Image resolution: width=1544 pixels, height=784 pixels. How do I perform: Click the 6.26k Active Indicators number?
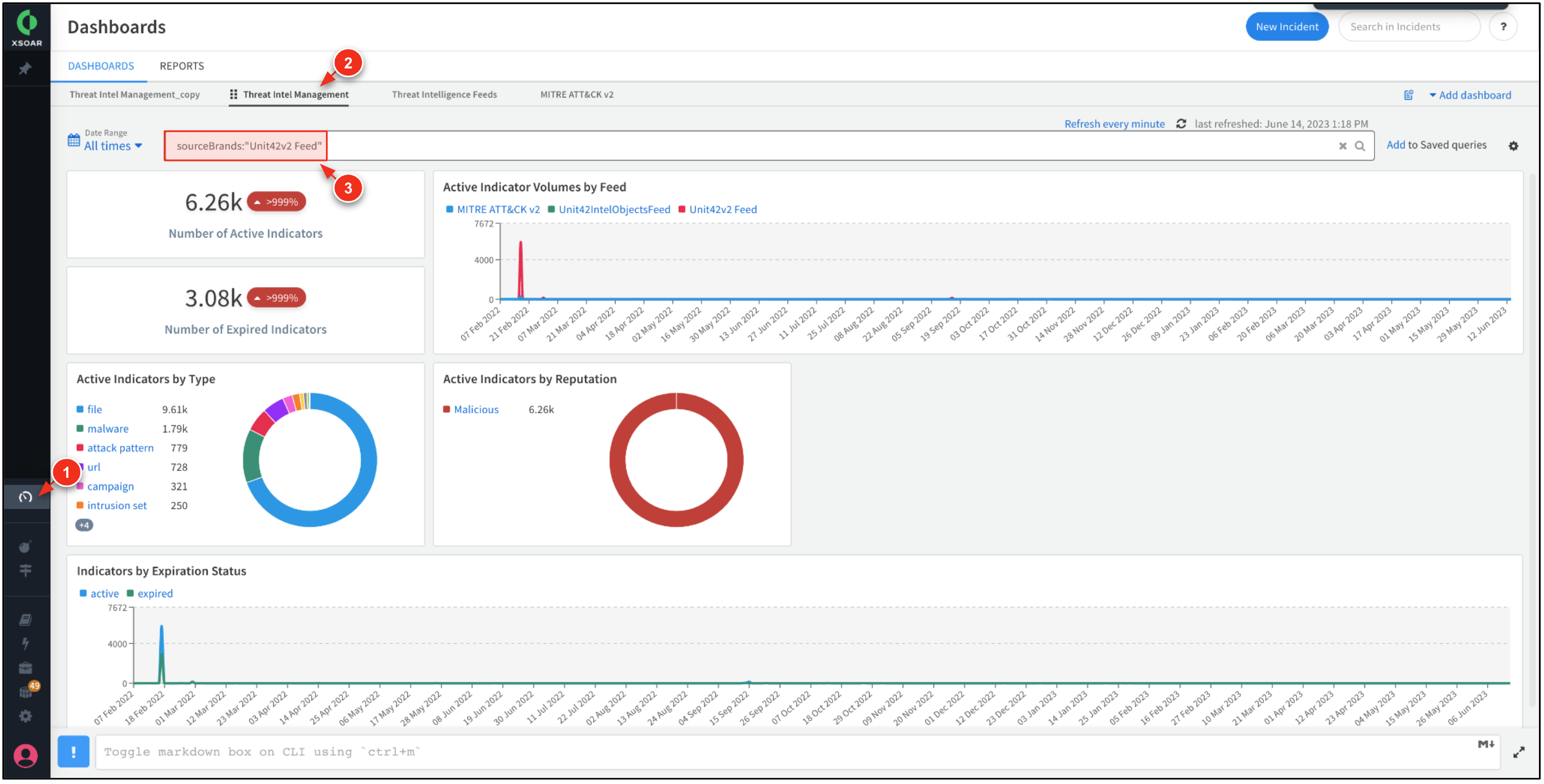click(x=213, y=202)
